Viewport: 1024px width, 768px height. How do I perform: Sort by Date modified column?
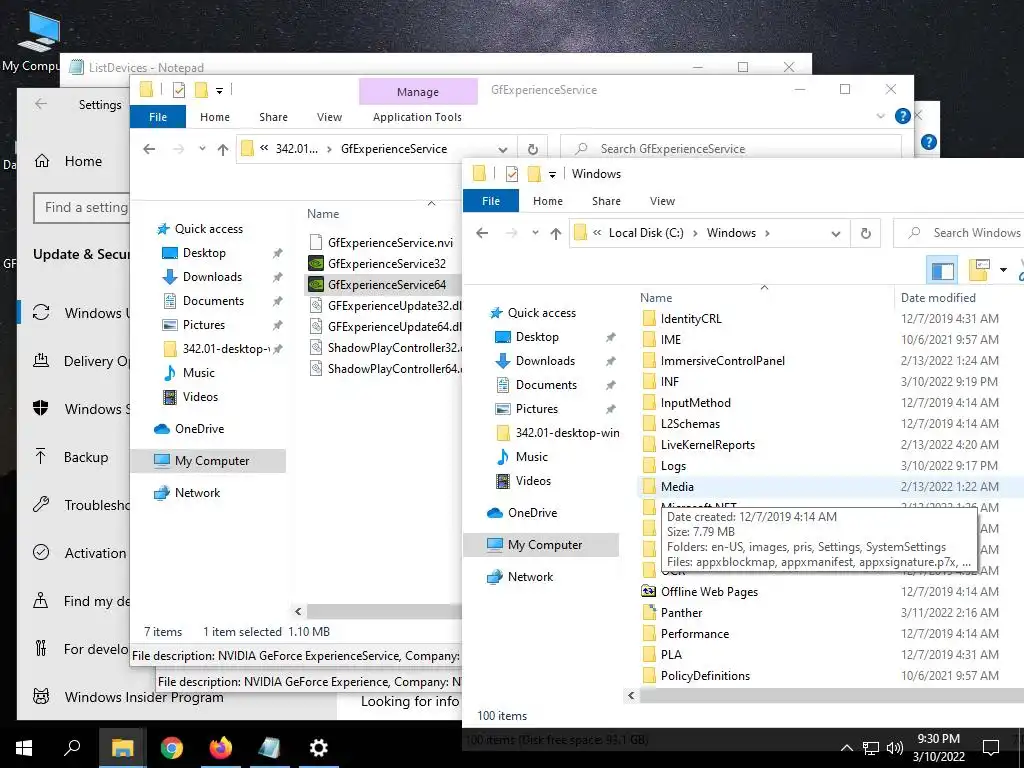[938, 298]
